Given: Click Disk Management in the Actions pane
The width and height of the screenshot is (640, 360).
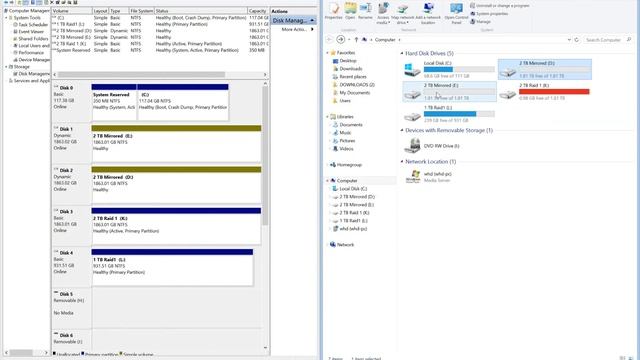Looking at the screenshot, I should [293, 20].
